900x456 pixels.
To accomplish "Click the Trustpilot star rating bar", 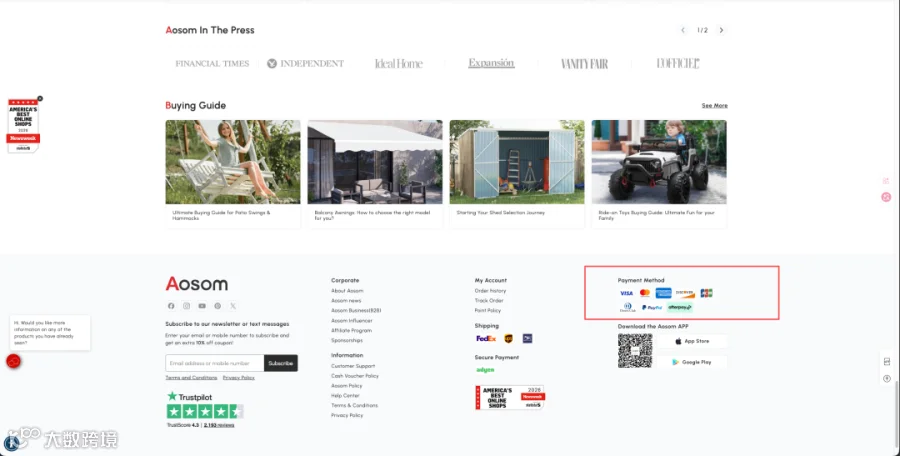I will [205, 412].
